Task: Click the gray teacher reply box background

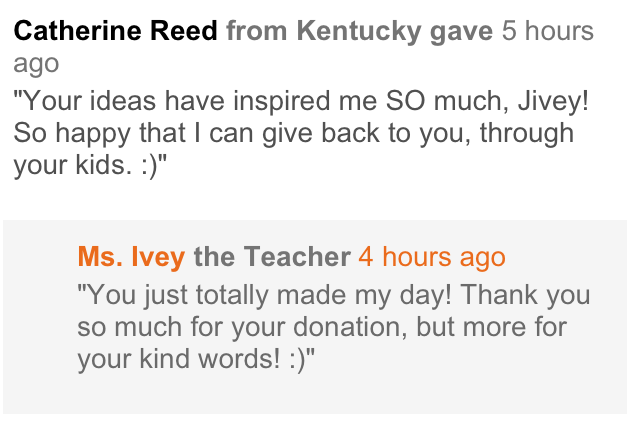Action: [x=315, y=317]
